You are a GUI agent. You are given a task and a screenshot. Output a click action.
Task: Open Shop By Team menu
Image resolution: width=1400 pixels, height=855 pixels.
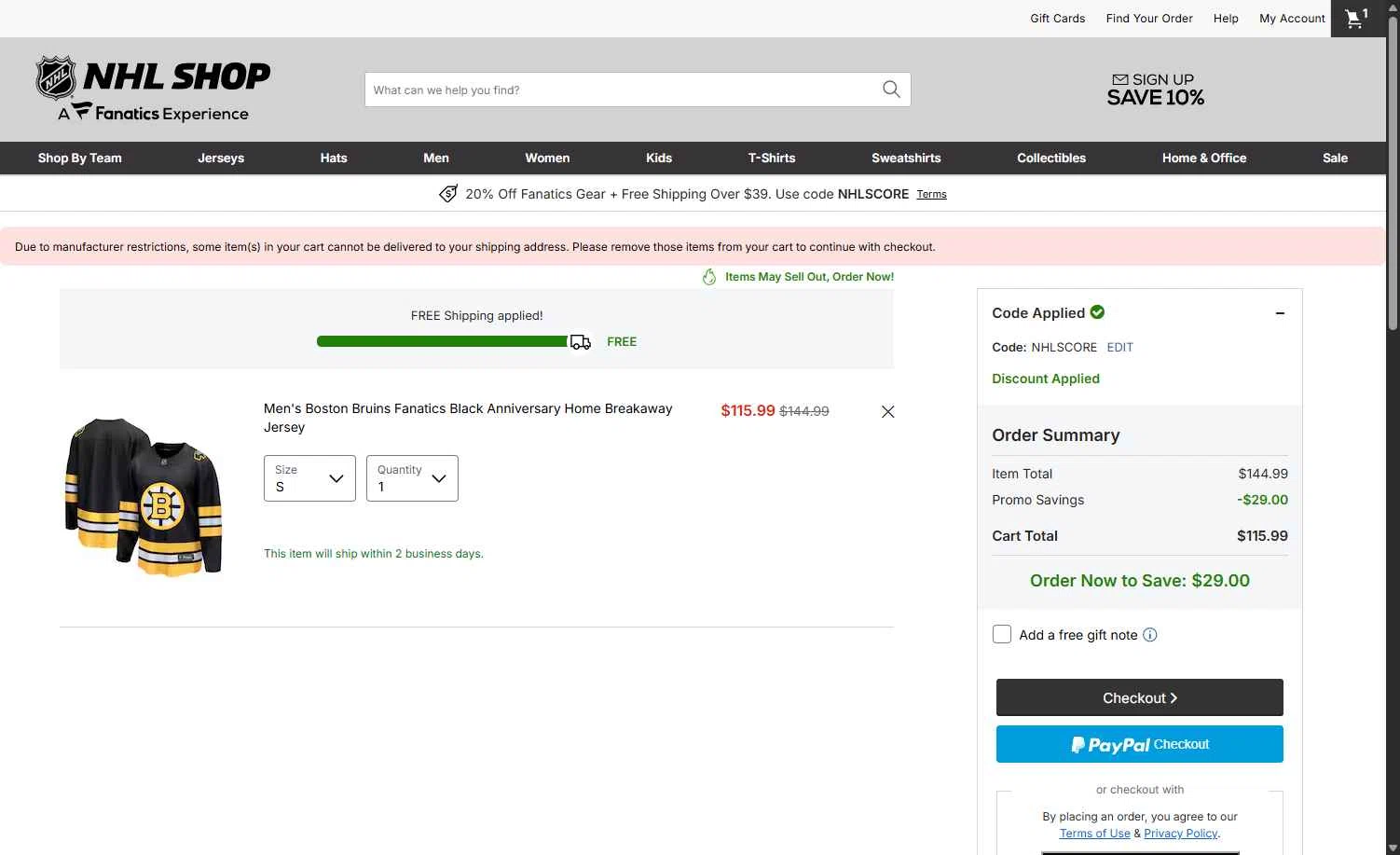click(x=80, y=159)
